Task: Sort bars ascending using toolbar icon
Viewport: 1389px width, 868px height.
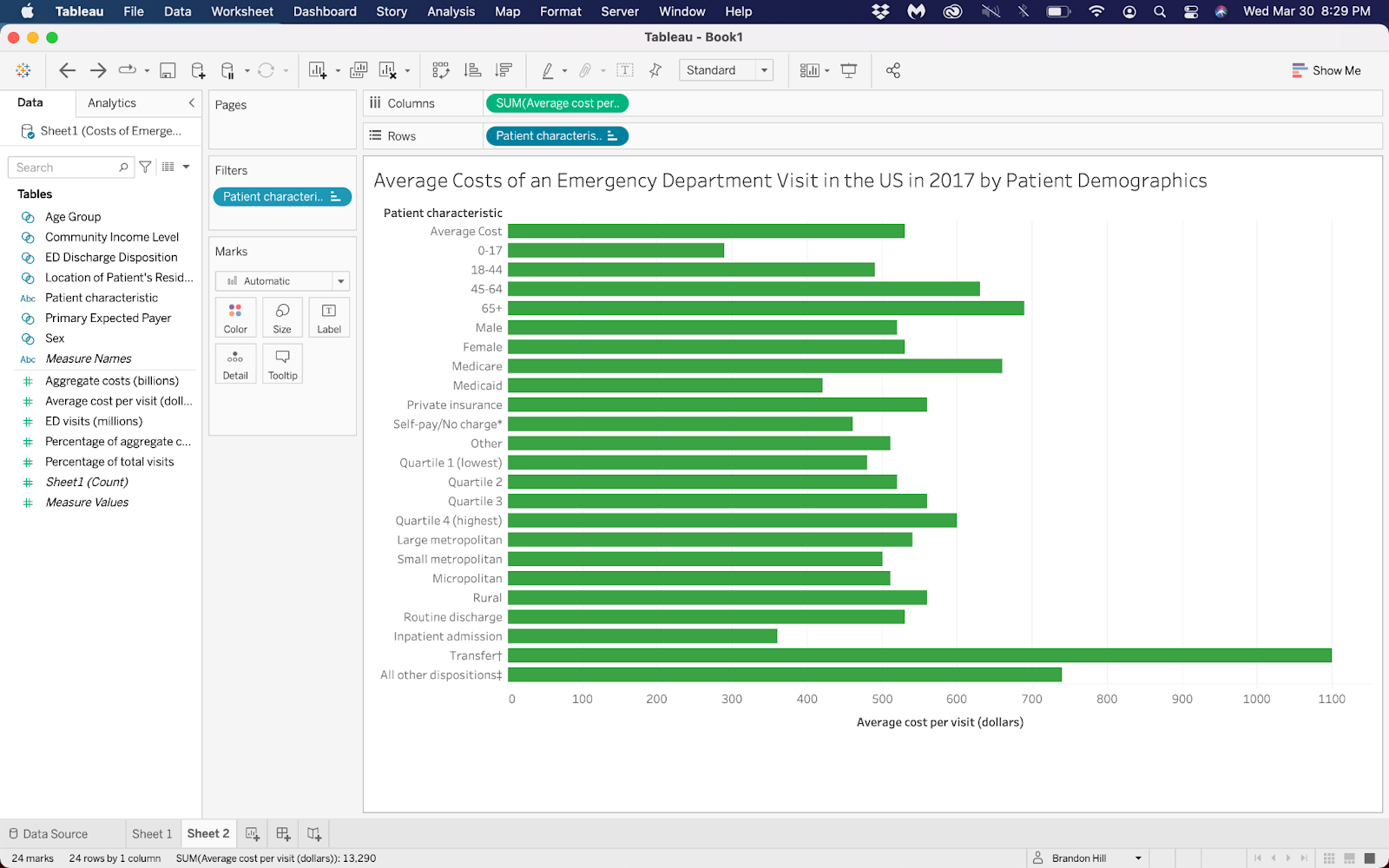Action: pyautogui.click(x=472, y=70)
